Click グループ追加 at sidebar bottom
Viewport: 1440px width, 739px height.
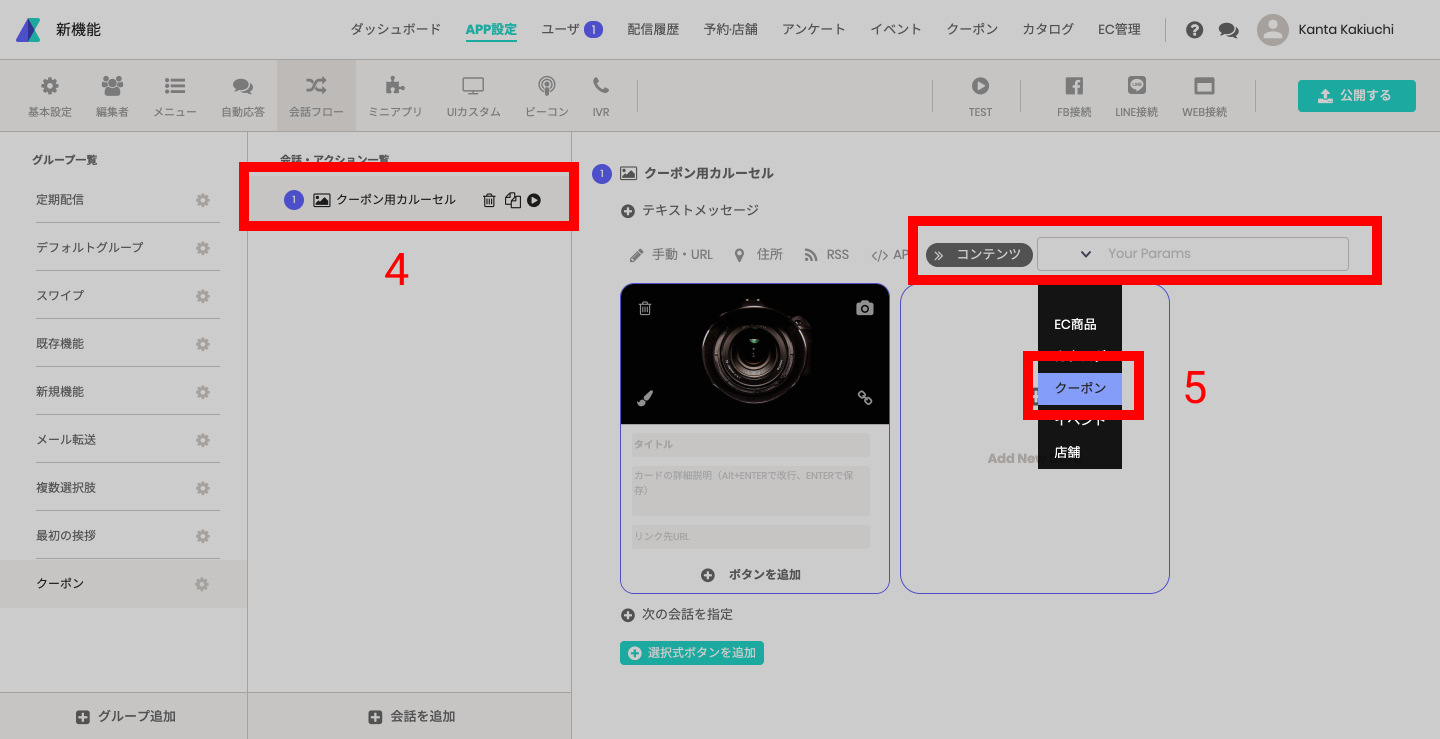pyautogui.click(x=126, y=716)
